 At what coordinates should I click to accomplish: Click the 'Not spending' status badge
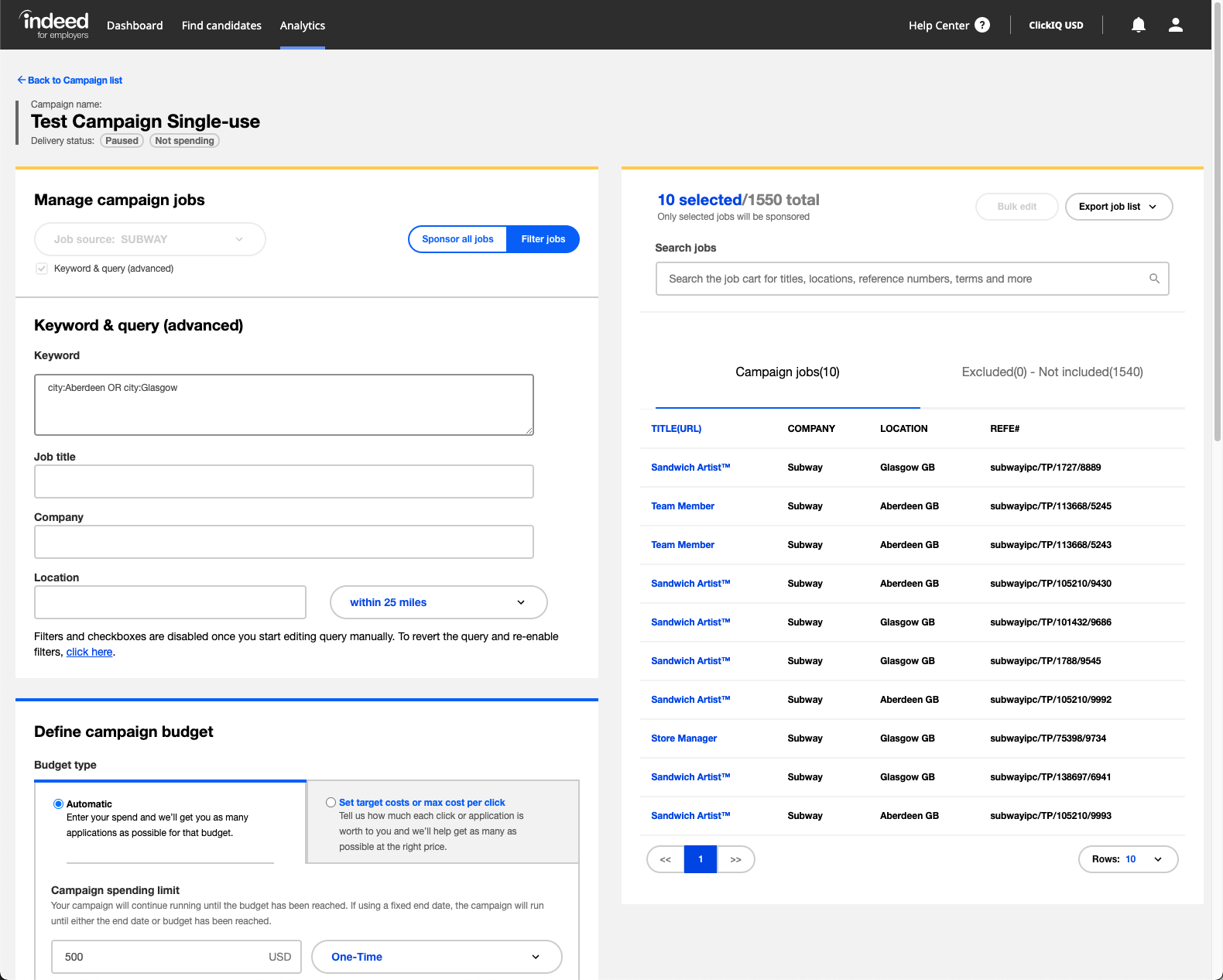click(x=184, y=141)
